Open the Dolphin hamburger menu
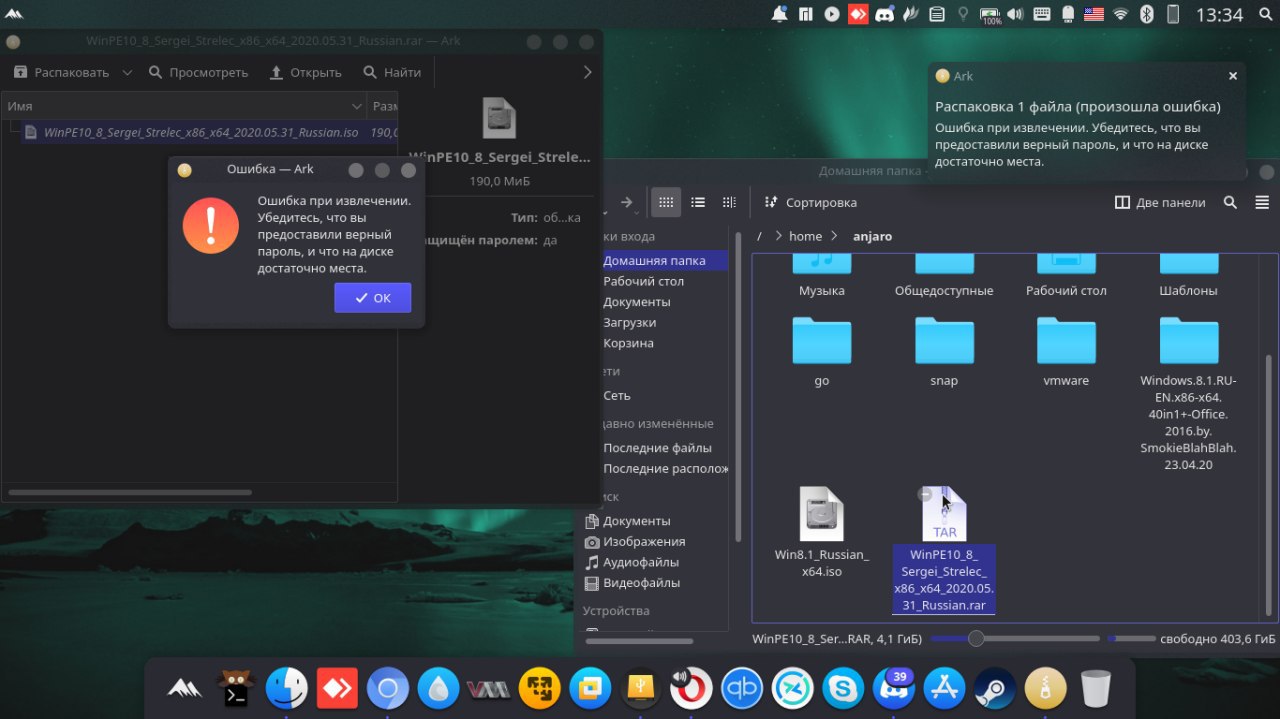Image resolution: width=1280 pixels, height=719 pixels. [1260, 202]
